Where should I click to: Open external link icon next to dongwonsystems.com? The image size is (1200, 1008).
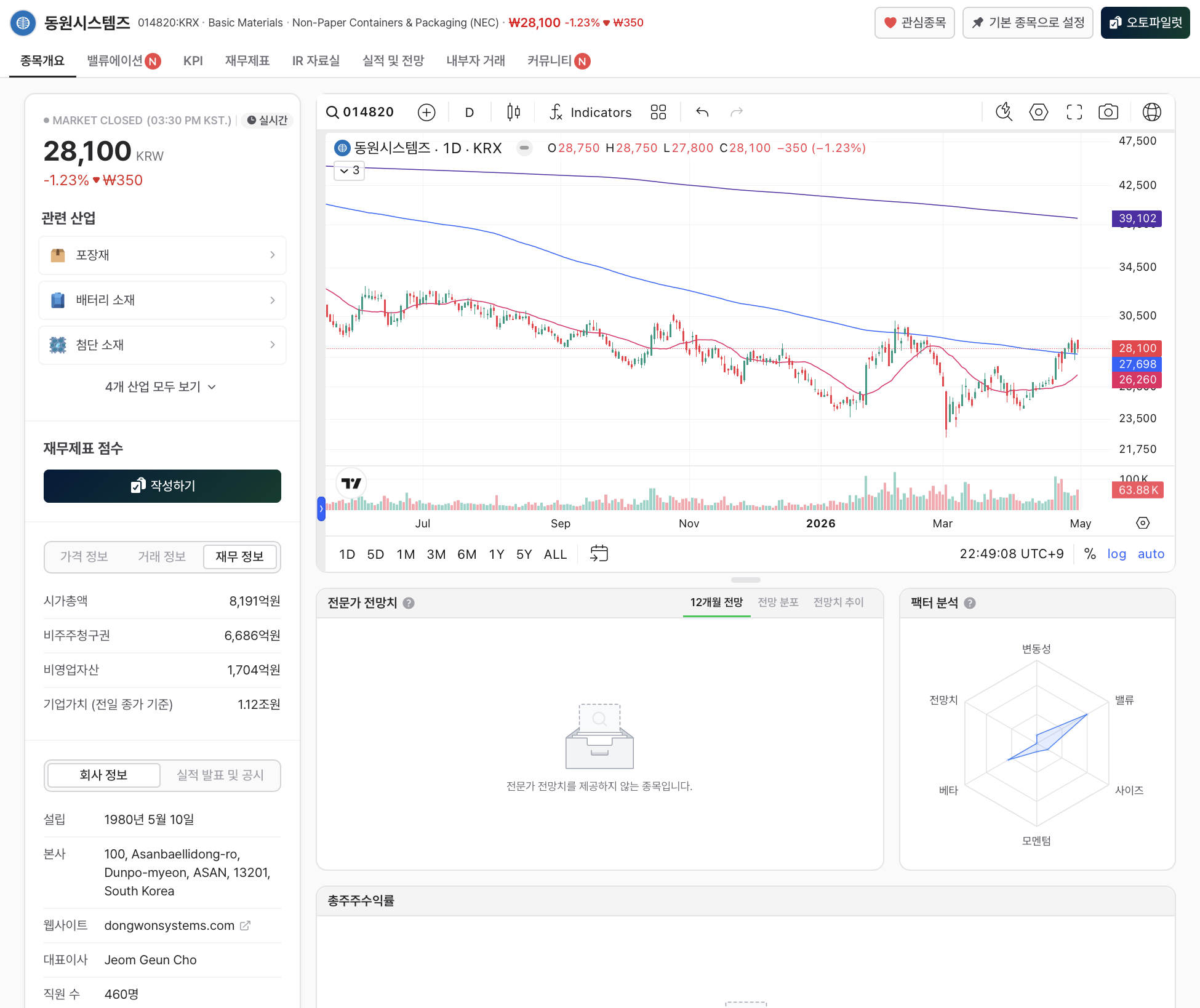point(245,926)
